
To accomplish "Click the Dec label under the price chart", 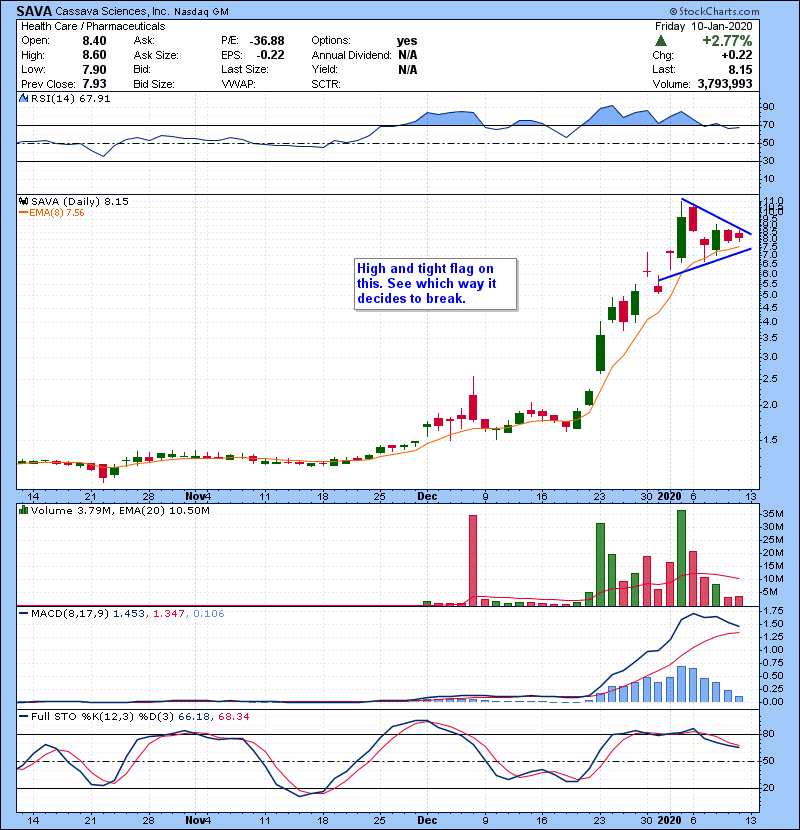I will tap(427, 497).
